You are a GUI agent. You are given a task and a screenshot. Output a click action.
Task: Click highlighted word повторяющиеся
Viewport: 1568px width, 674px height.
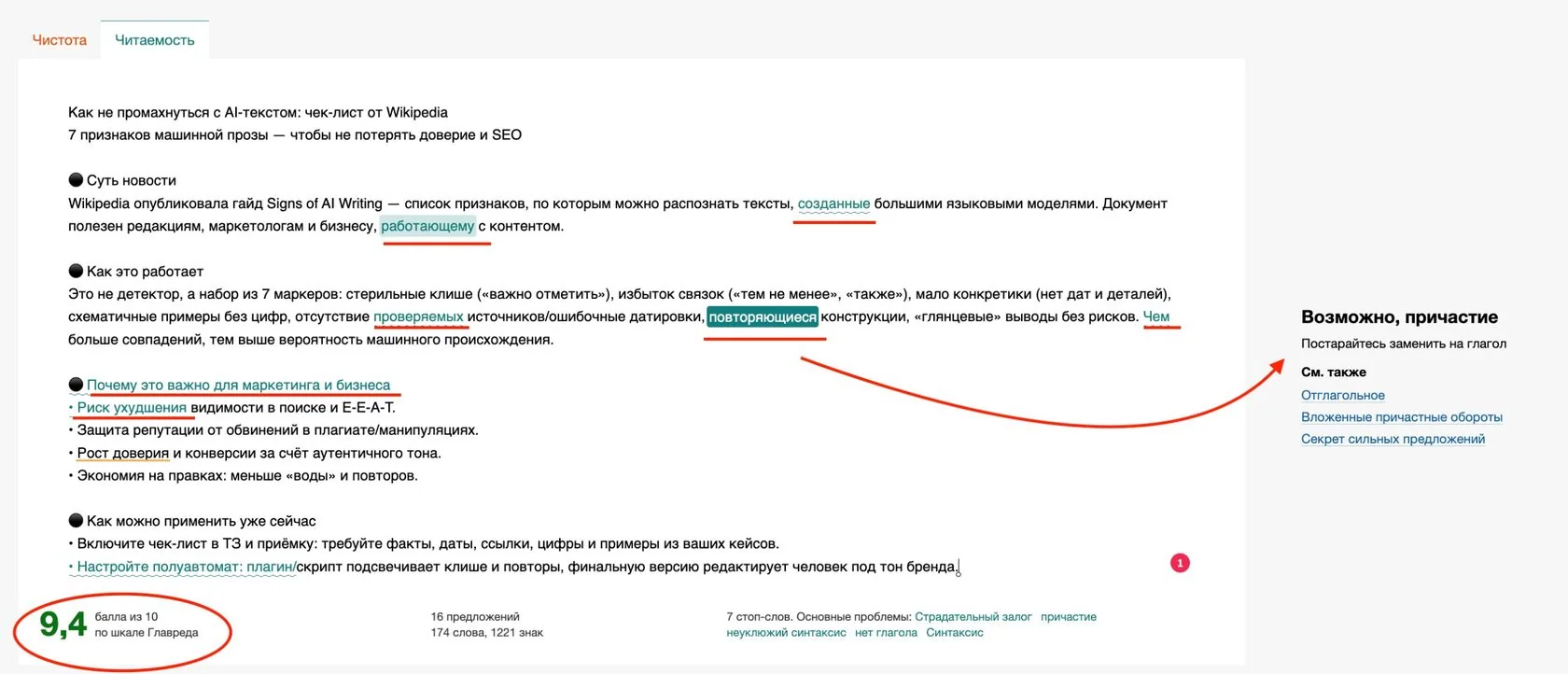(x=763, y=317)
